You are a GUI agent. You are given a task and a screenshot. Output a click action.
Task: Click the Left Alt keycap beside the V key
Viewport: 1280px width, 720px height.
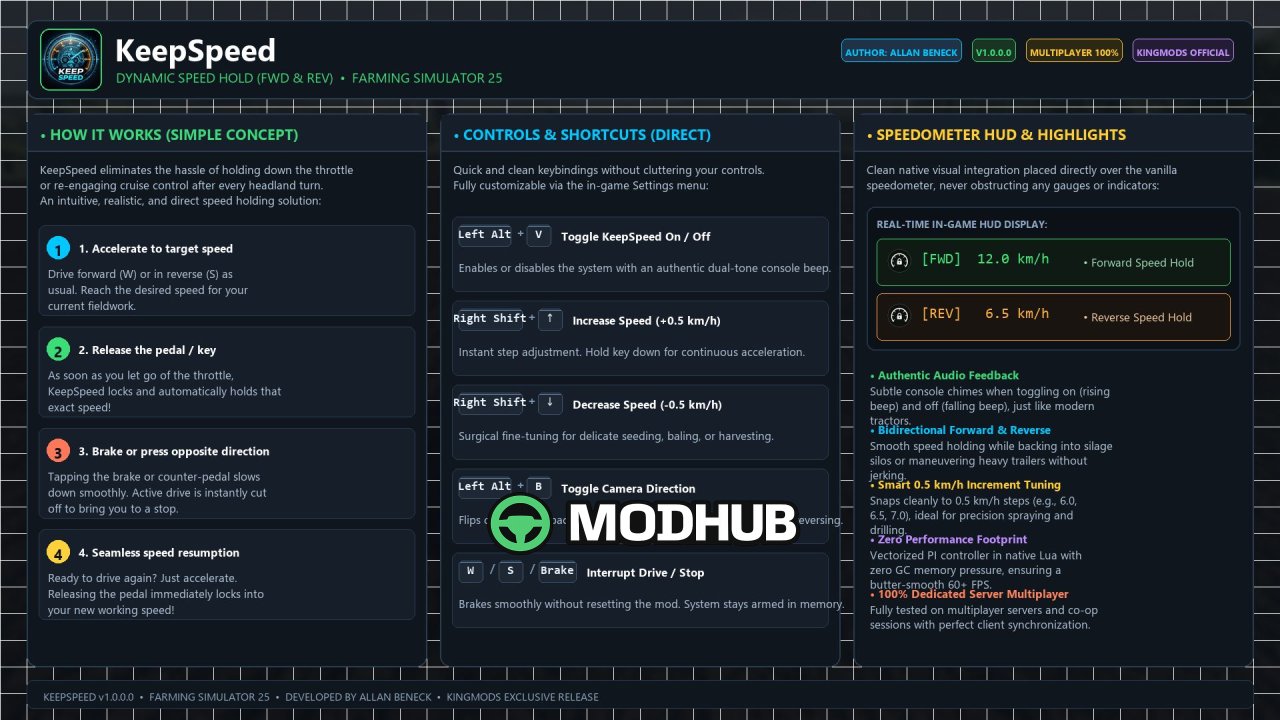pos(485,236)
